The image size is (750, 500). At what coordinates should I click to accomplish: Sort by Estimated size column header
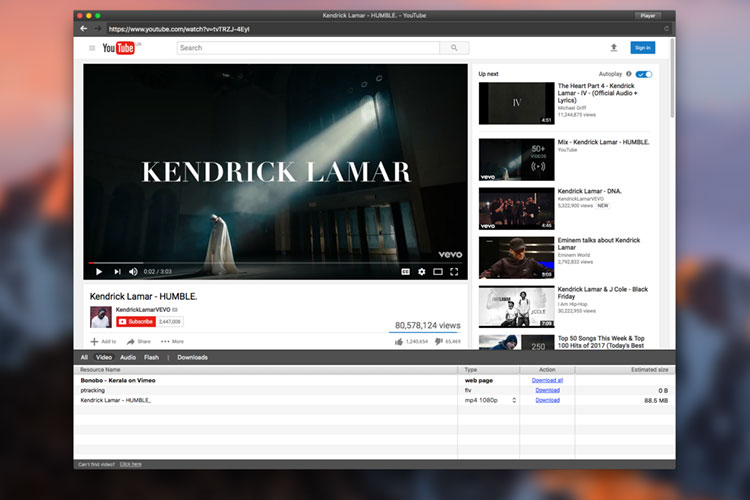(x=625, y=370)
